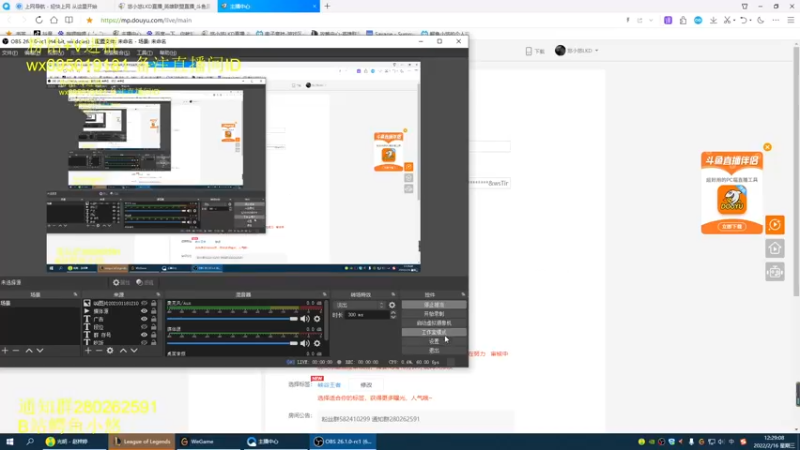Screen dimensions: 800x450
Task: Open 麦克风/Aux audio settings gear in mixer
Action: click(317, 319)
